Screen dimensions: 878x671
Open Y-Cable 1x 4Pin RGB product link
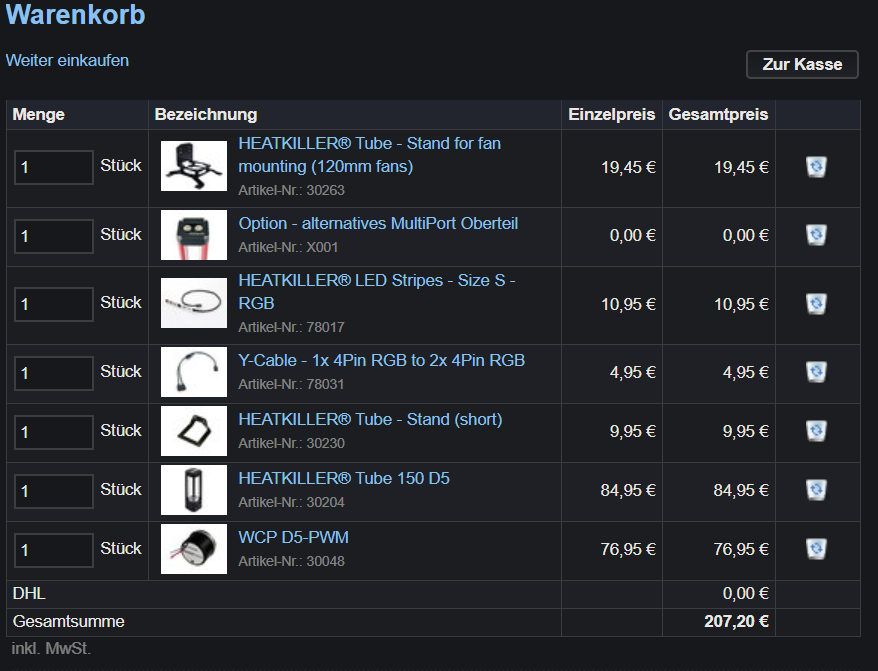click(x=381, y=360)
